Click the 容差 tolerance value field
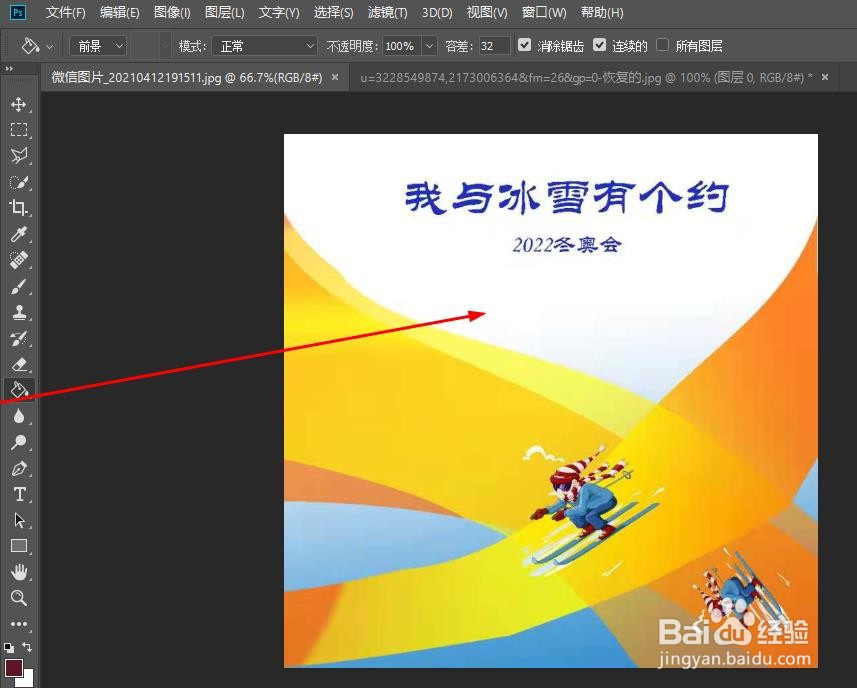Image resolution: width=857 pixels, height=688 pixels. (495, 46)
